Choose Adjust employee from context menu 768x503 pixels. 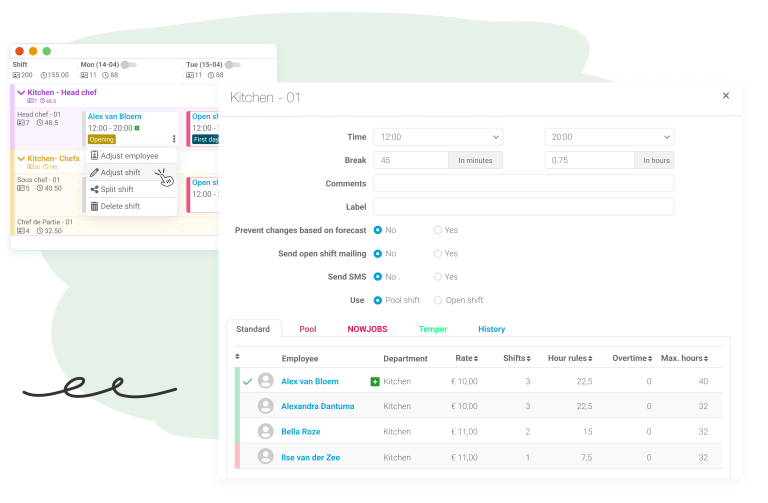131,156
